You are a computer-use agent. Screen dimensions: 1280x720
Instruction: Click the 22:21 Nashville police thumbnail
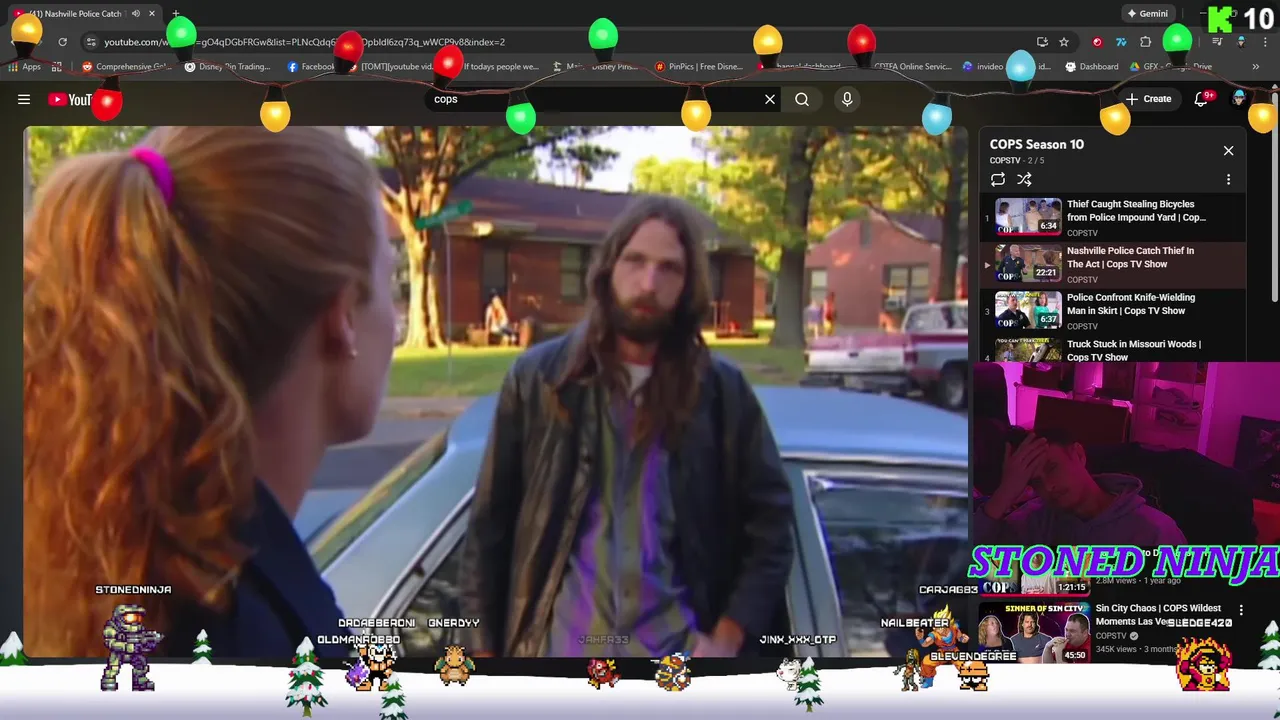coord(1028,264)
